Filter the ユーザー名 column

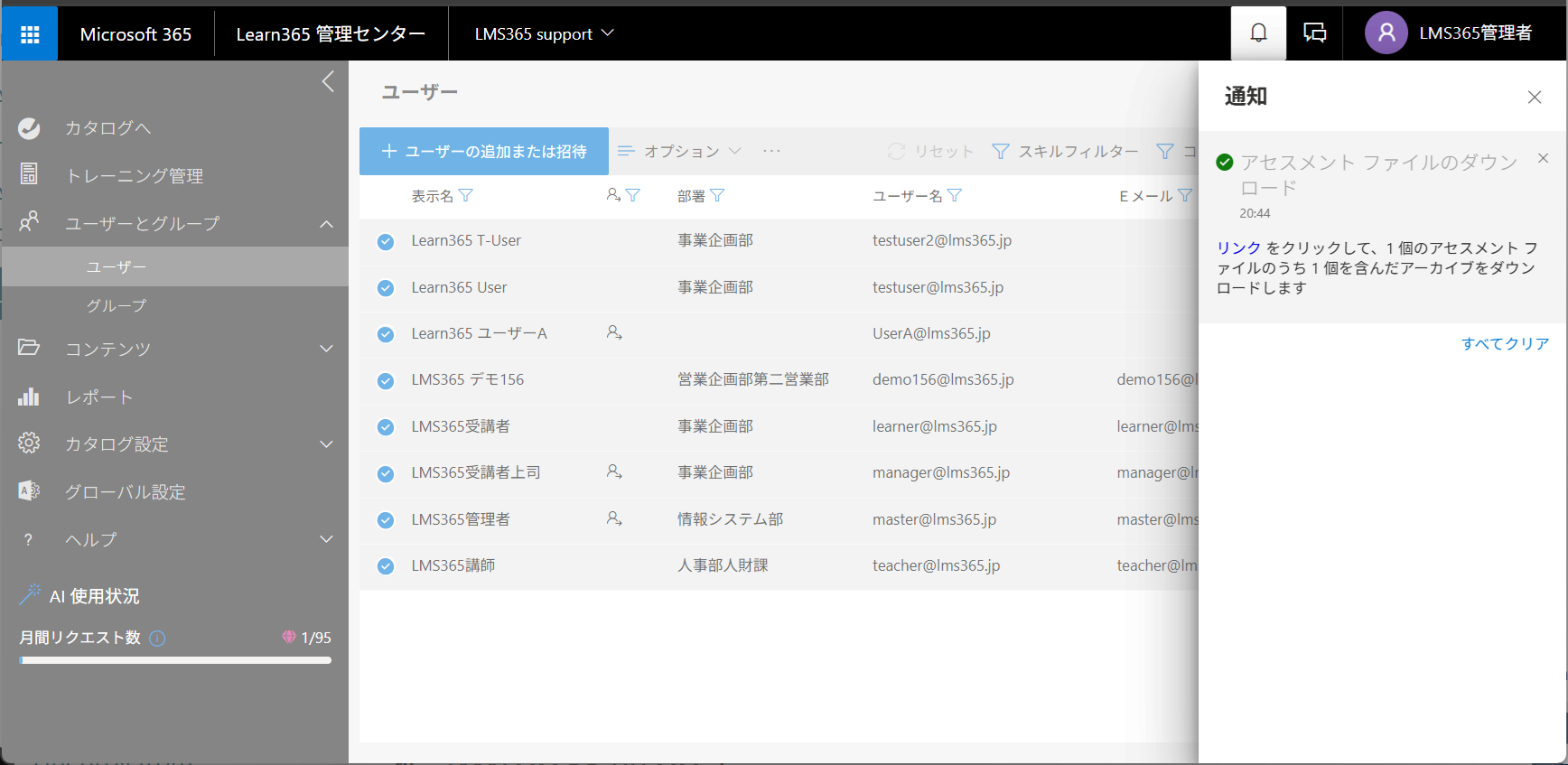coord(955,195)
